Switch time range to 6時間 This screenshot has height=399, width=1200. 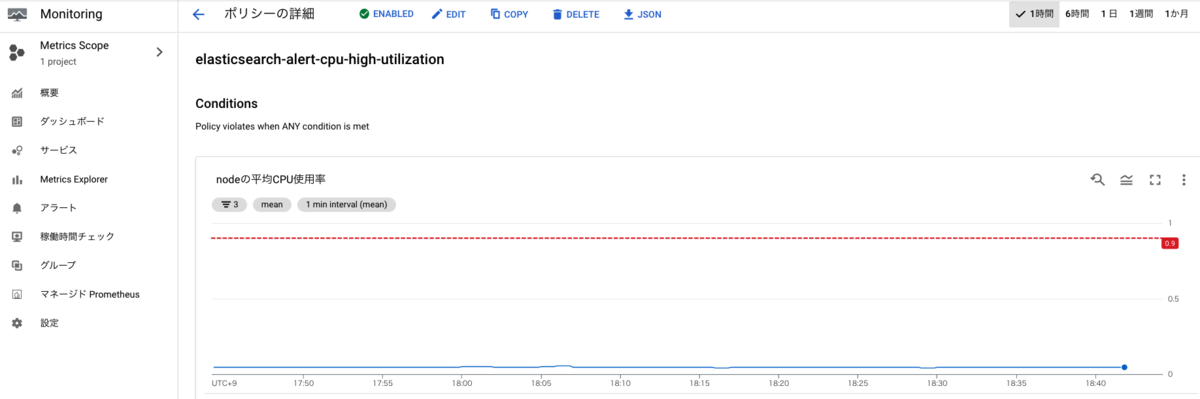[1077, 15]
